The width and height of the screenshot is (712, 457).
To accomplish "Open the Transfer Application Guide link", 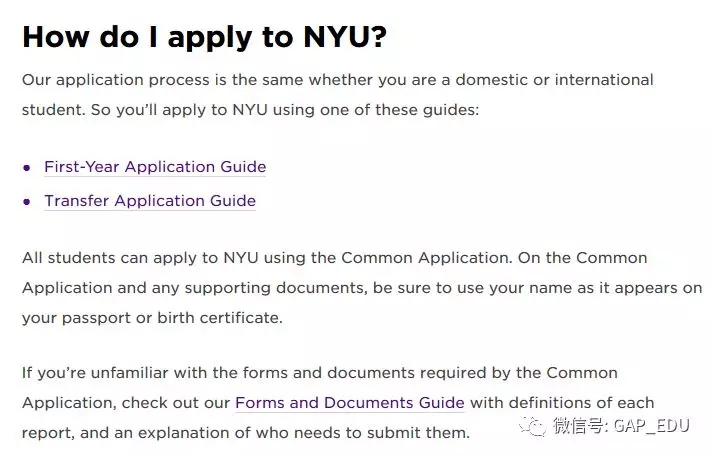I will [x=150, y=201].
